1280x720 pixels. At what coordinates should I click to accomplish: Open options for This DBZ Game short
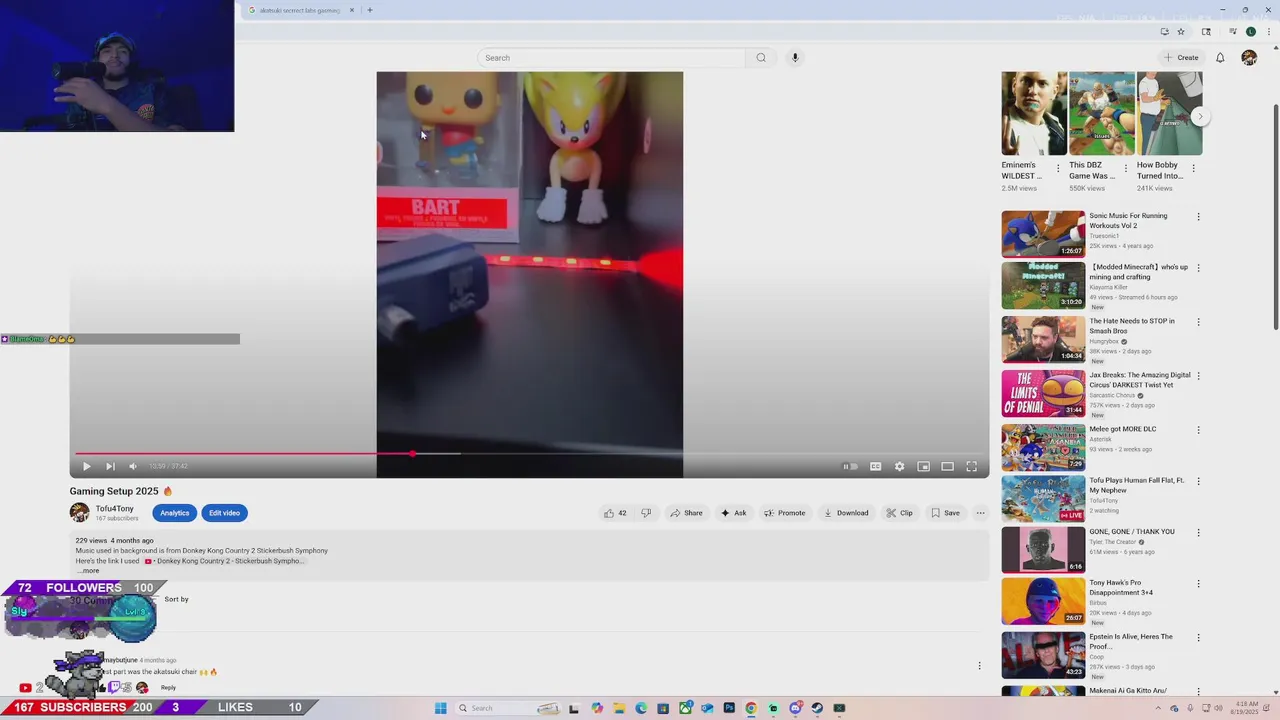point(1126,168)
